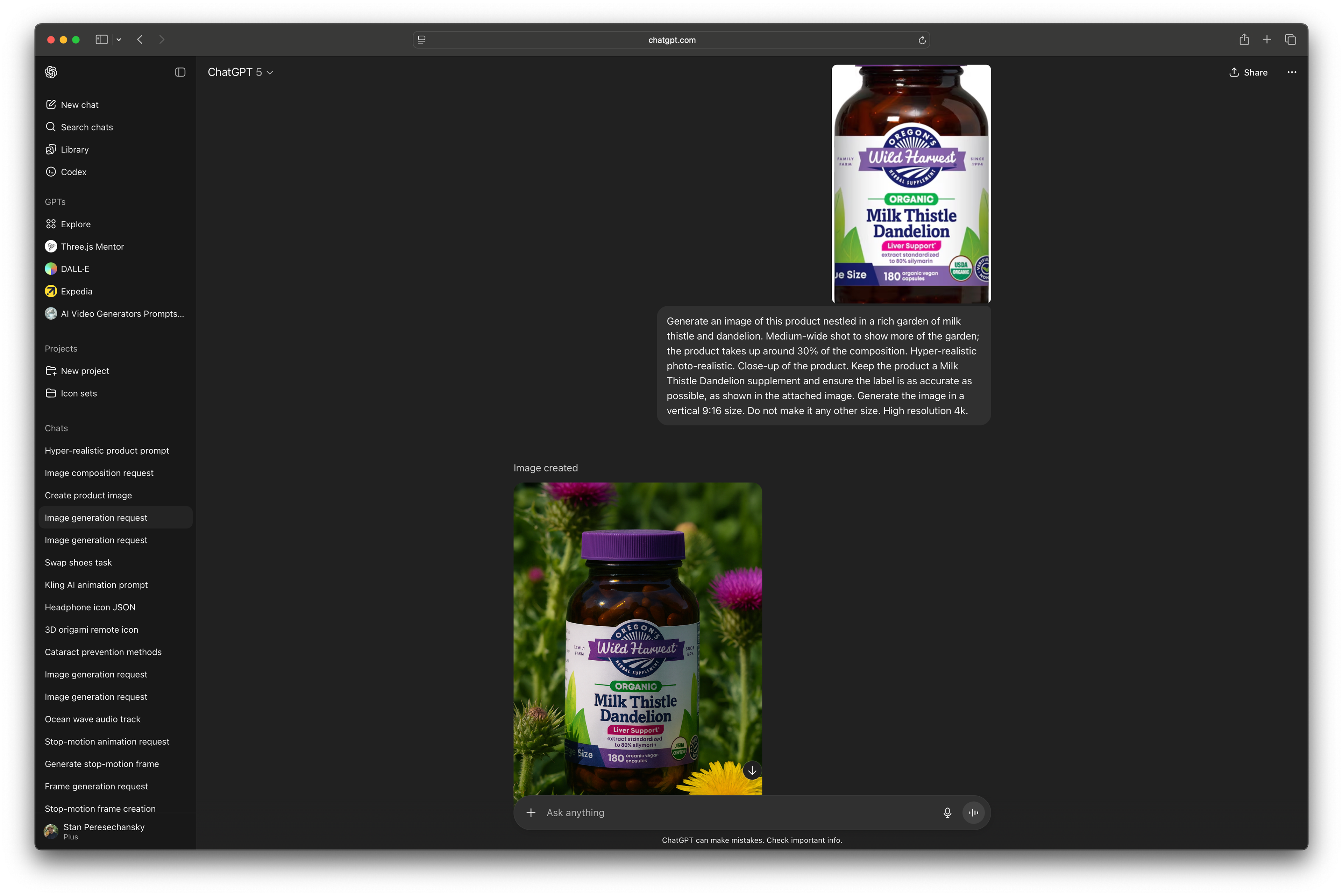The height and width of the screenshot is (896, 1343).
Task: Toggle Safari's sidebar button
Action: pos(102,40)
